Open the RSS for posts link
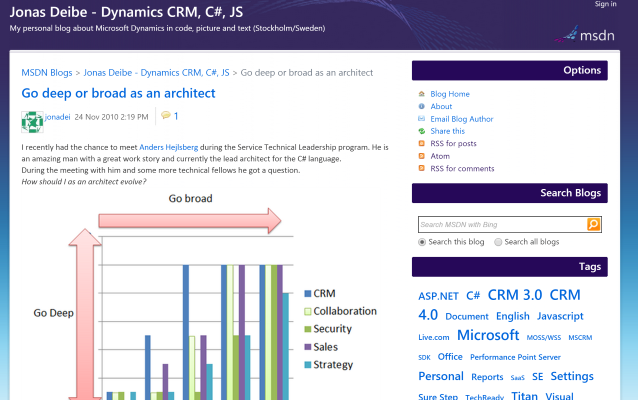 (453, 143)
